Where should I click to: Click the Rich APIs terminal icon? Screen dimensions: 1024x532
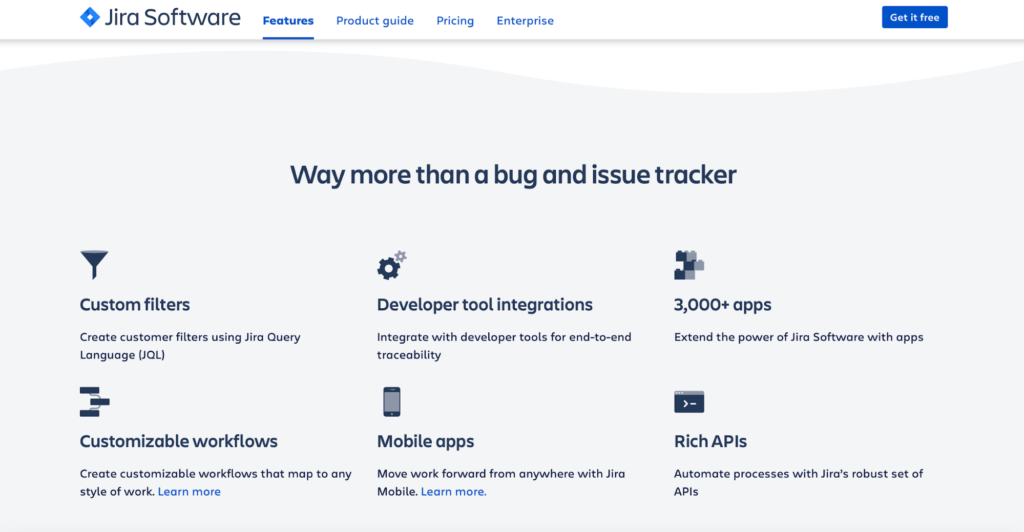(x=689, y=401)
